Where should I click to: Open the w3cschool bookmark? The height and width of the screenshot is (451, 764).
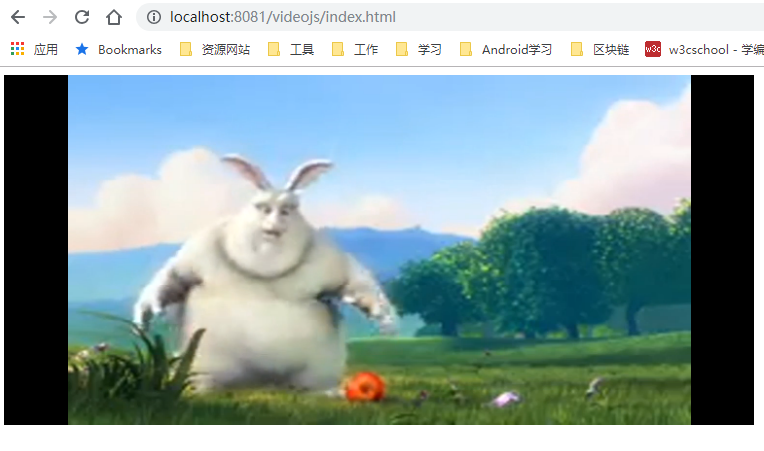[704, 49]
